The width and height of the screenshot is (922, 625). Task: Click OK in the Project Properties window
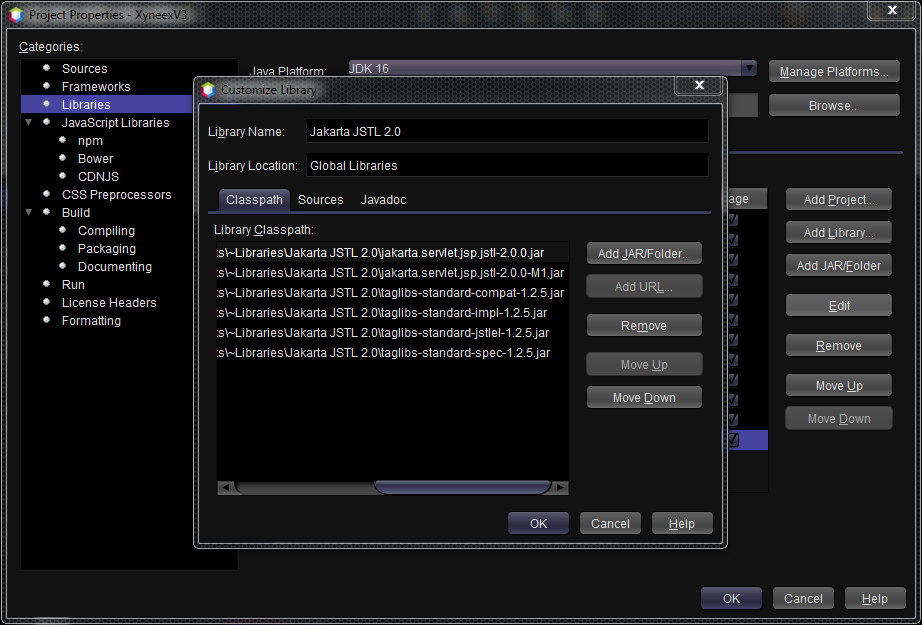[x=731, y=598]
